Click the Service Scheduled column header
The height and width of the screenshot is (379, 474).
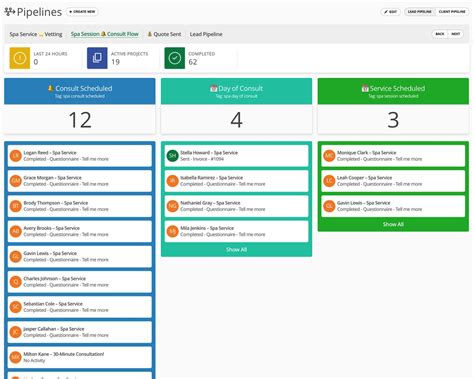(393, 91)
